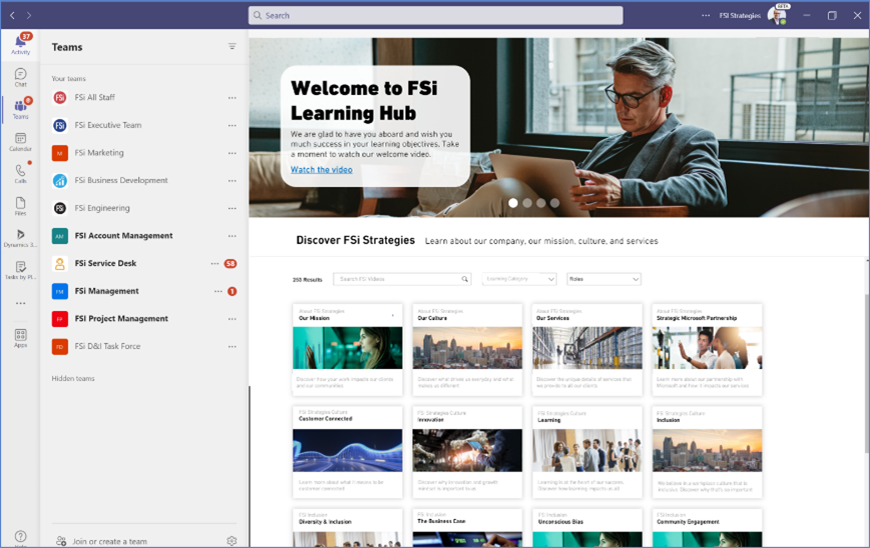Select the first carousel dot
The height and width of the screenshot is (548, 870).
(x=513, y=203)
